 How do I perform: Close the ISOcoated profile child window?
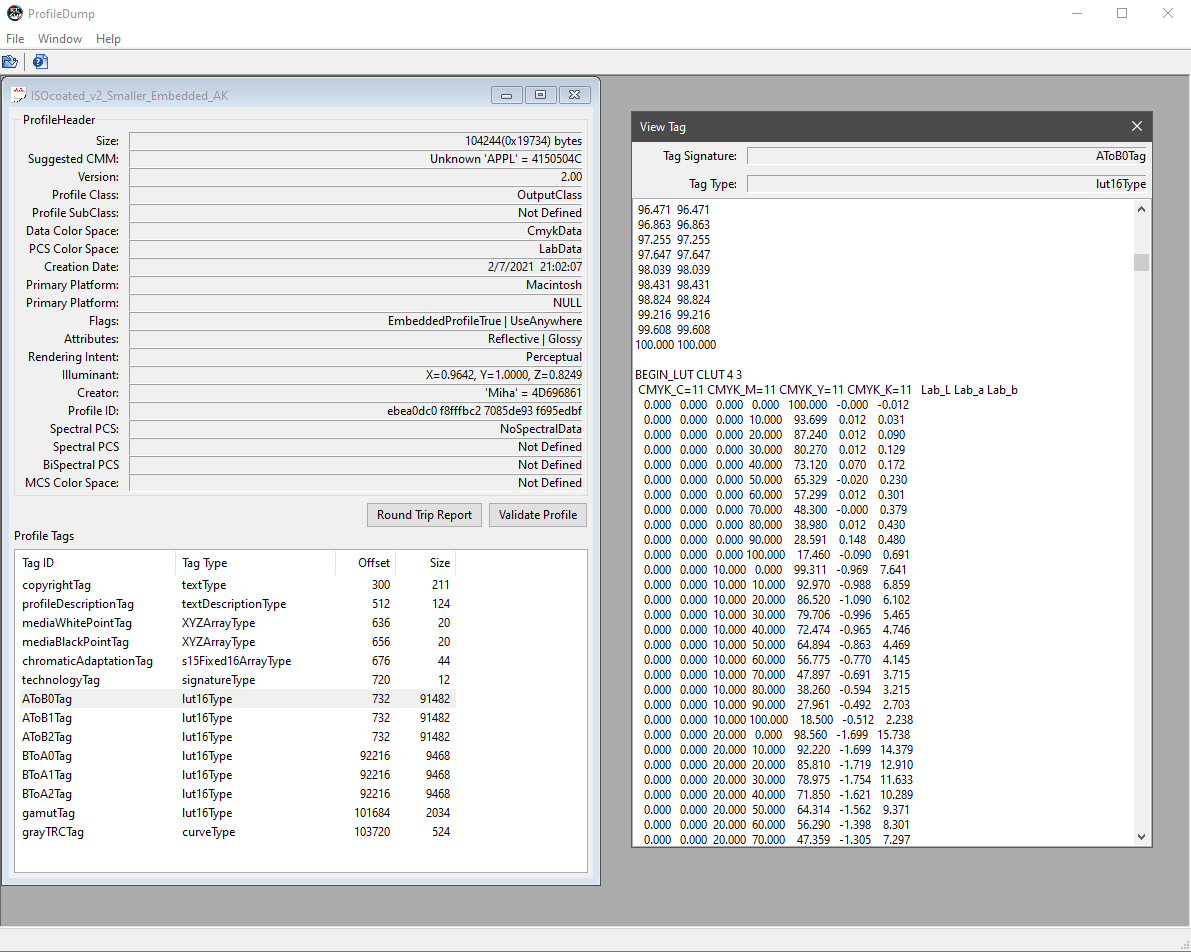tap(574, 95)
